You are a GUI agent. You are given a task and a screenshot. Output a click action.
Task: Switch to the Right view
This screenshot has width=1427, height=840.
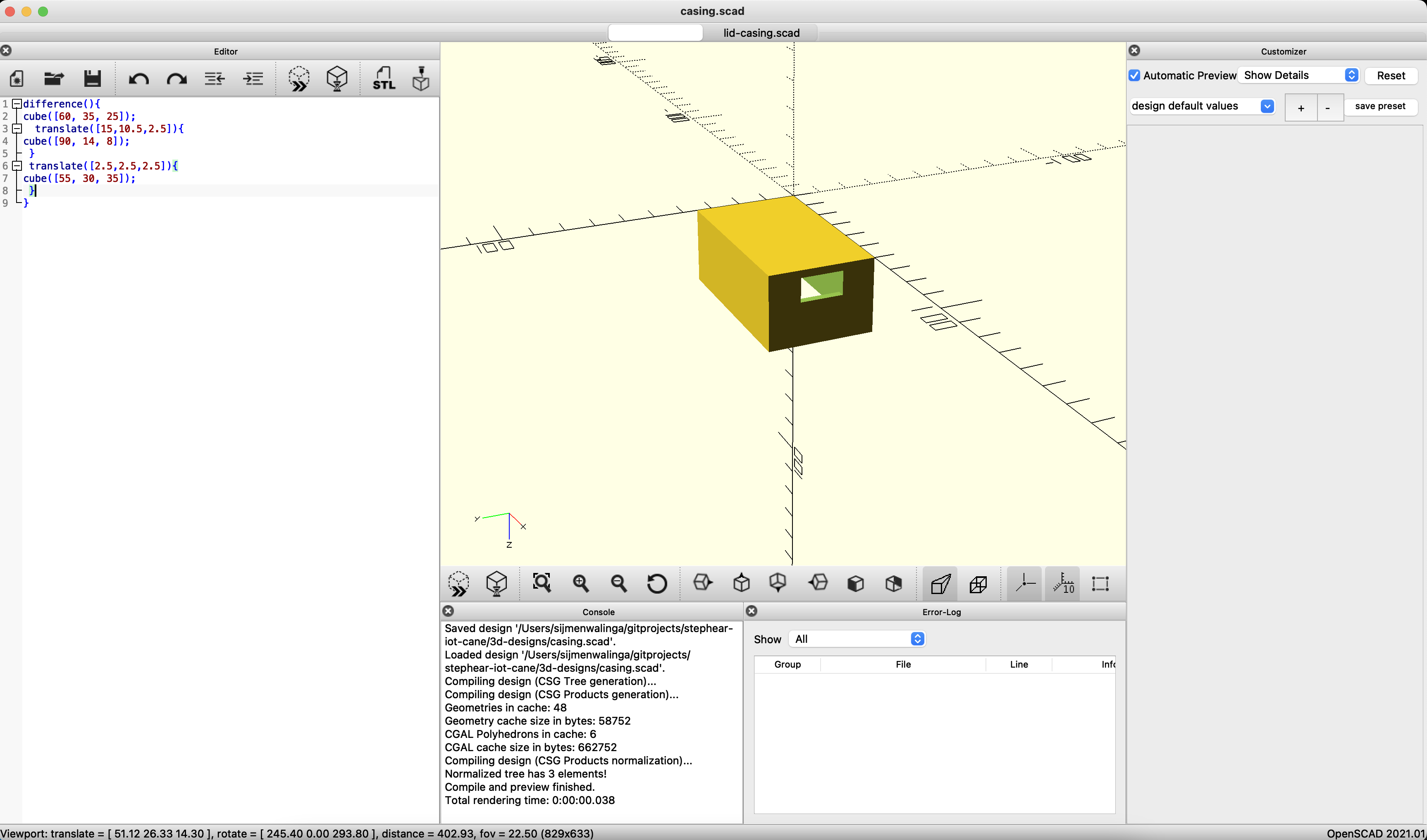(703, 582)
